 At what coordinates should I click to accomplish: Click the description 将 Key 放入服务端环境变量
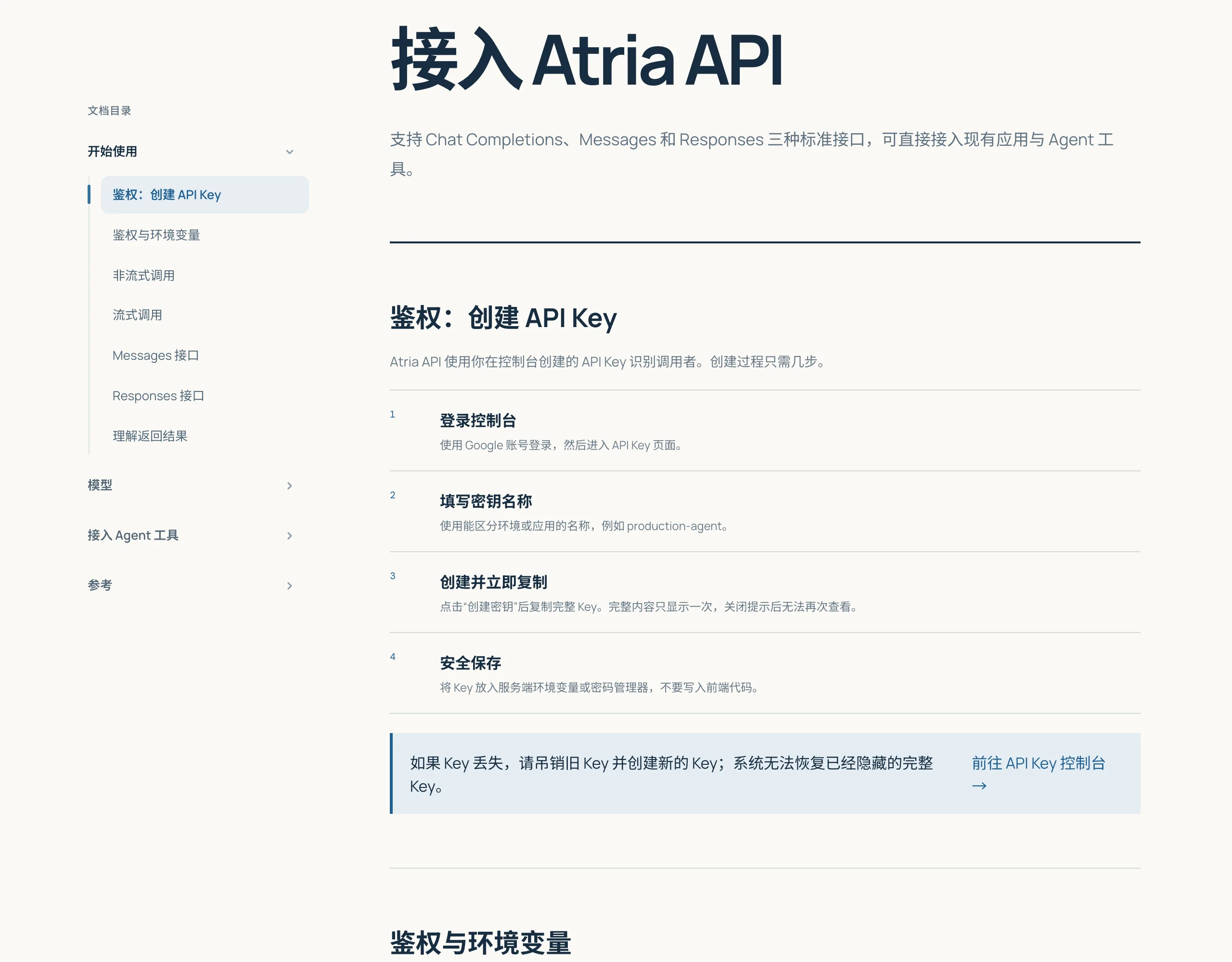[600, 687]
